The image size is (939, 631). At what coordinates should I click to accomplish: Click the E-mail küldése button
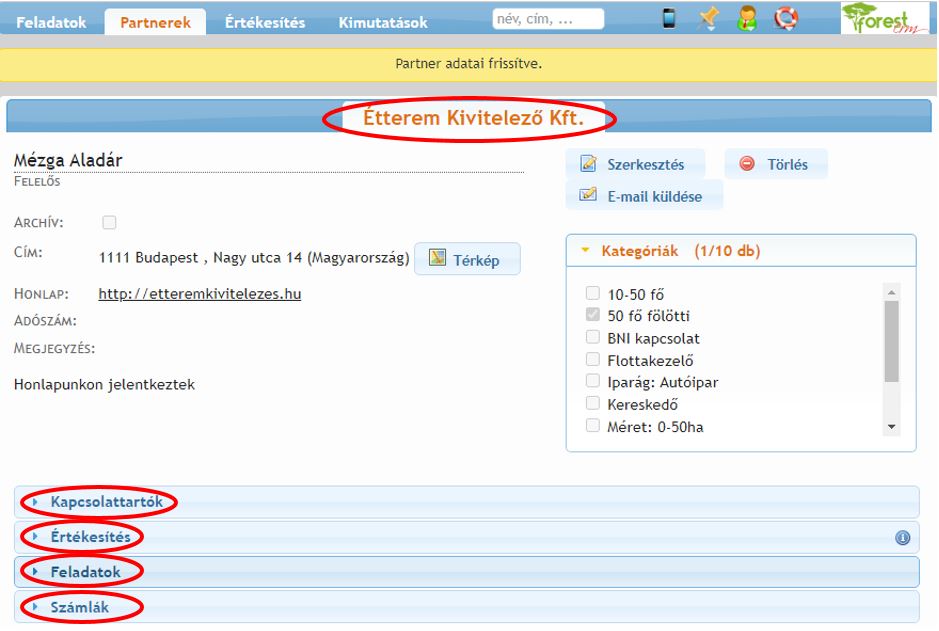pyautogui.click(x=643, y=196)
